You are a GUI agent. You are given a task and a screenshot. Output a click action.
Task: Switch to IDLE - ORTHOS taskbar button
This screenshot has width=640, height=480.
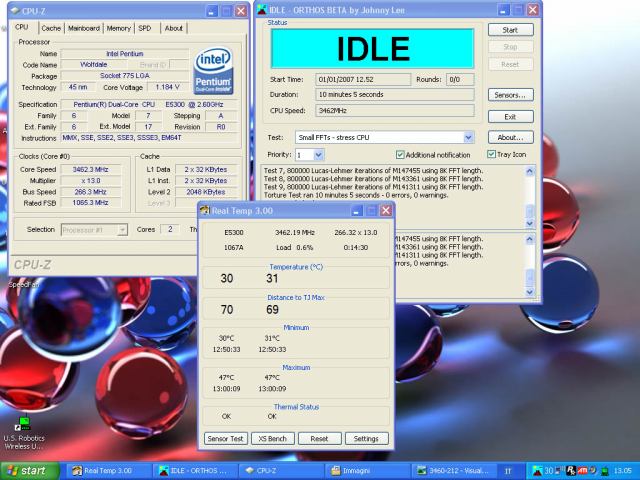point(195,471)
